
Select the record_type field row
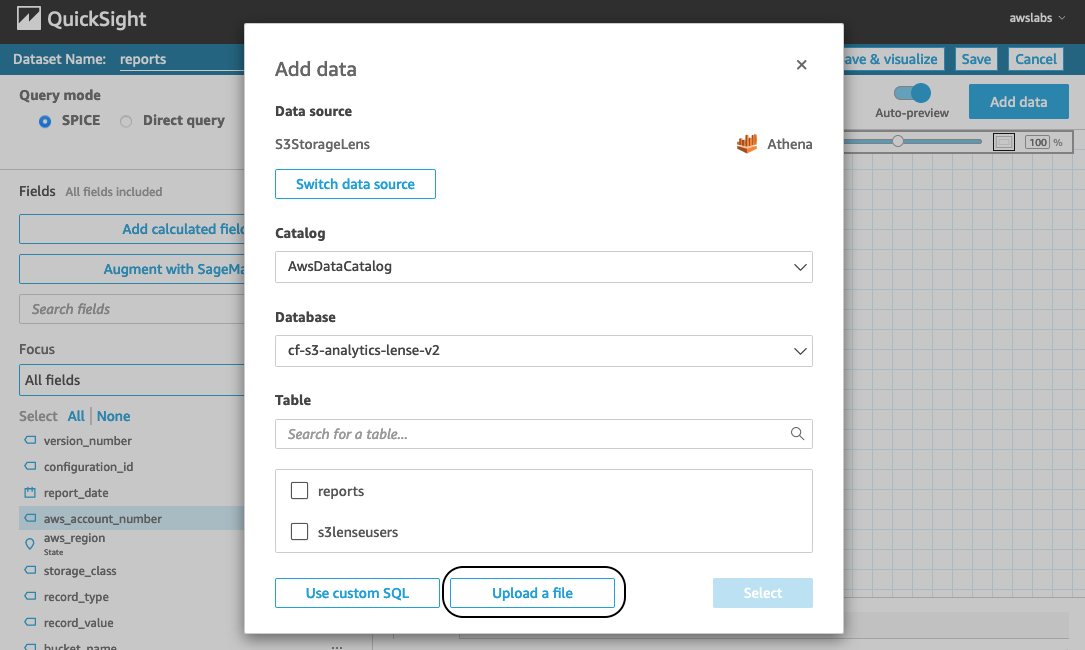[x=131, y=597]
